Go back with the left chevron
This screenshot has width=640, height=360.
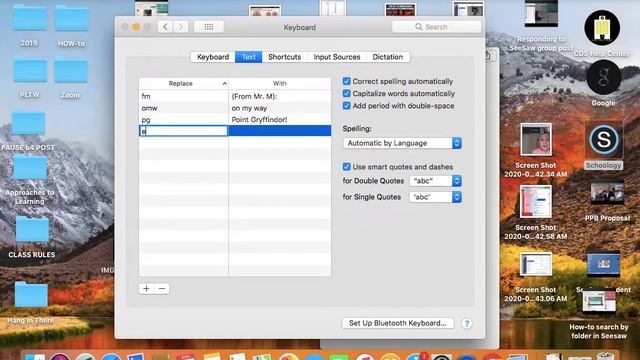point(165,27)
